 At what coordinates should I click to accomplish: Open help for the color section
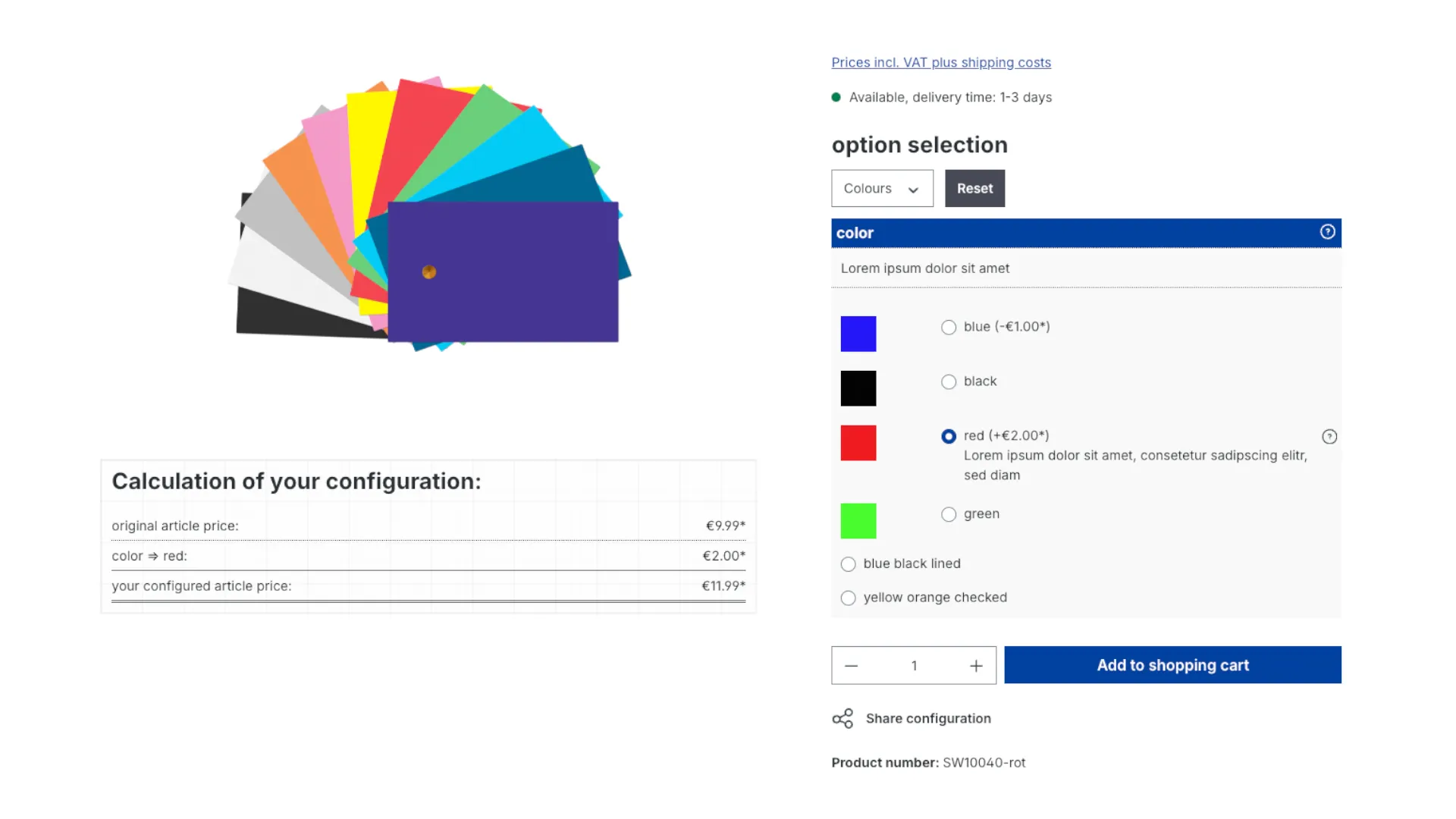click(1327, 232)
